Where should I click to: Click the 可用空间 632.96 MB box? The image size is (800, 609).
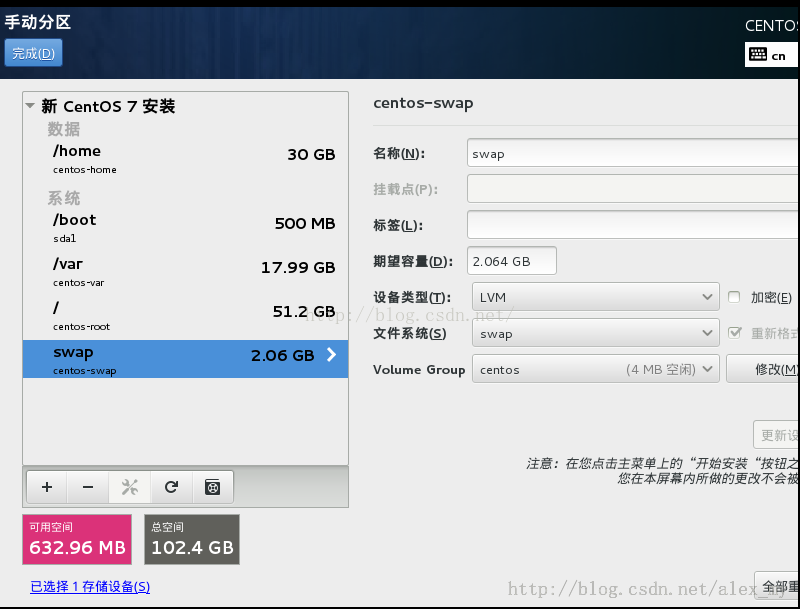(77, 540)
